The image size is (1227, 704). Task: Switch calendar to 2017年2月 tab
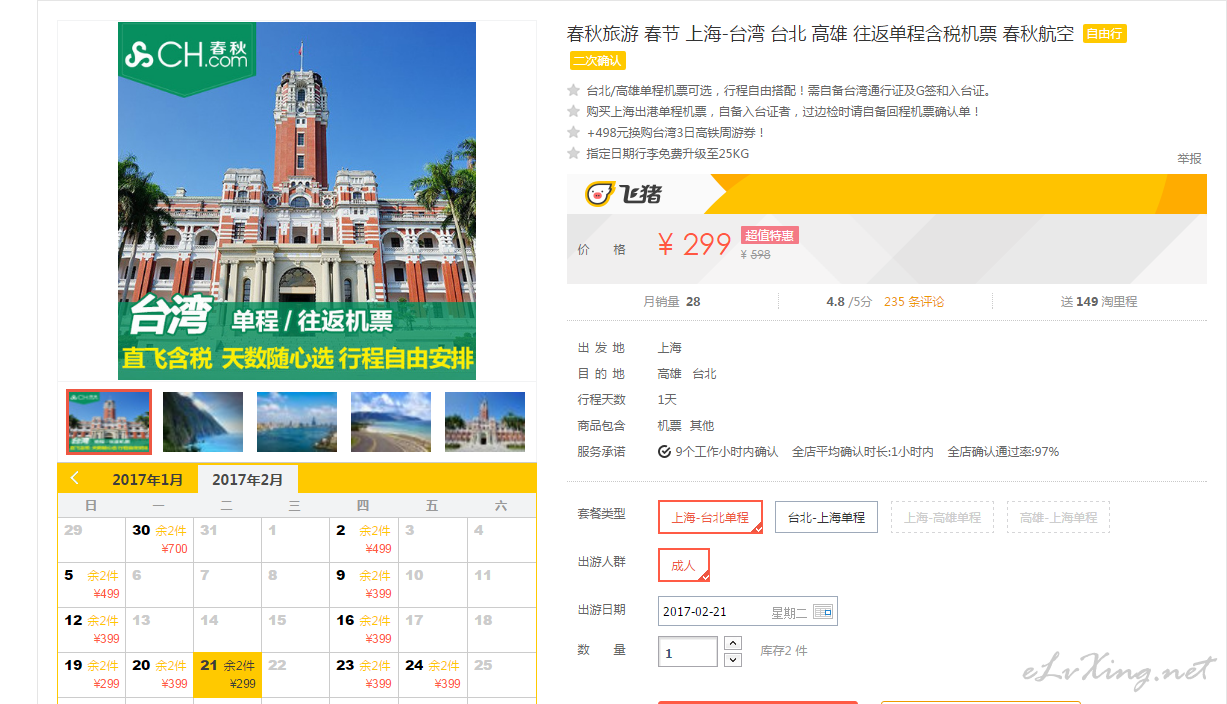pos(248,479)
